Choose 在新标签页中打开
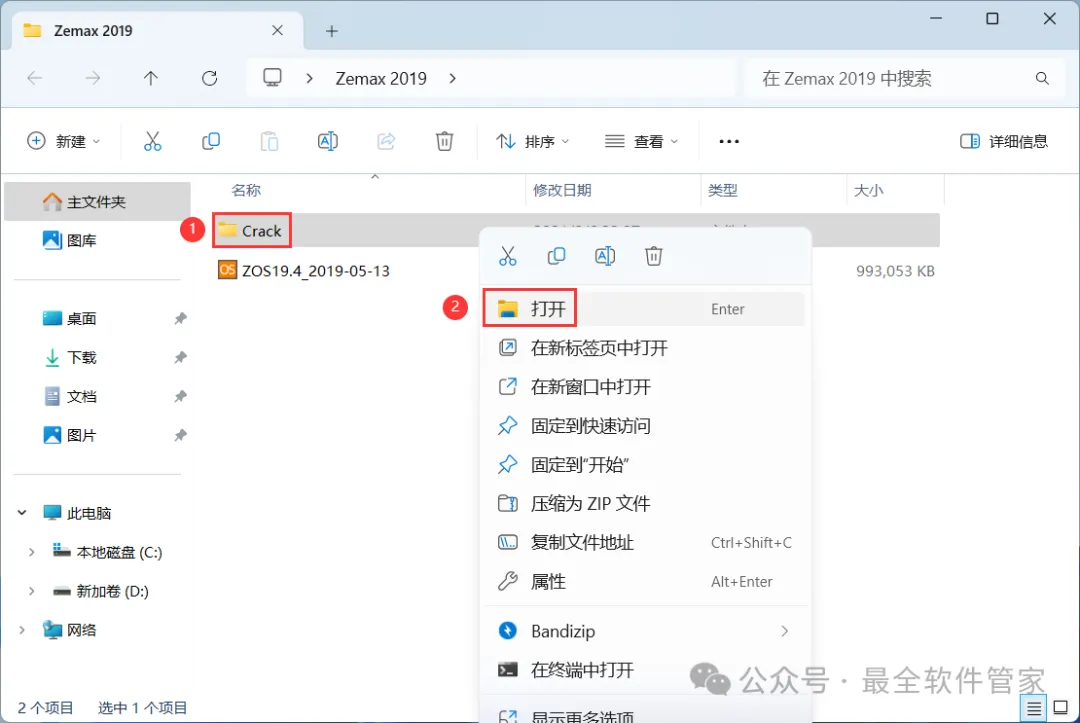The width and height of the screenshot is (1080, 723). [x=643, y=348]
